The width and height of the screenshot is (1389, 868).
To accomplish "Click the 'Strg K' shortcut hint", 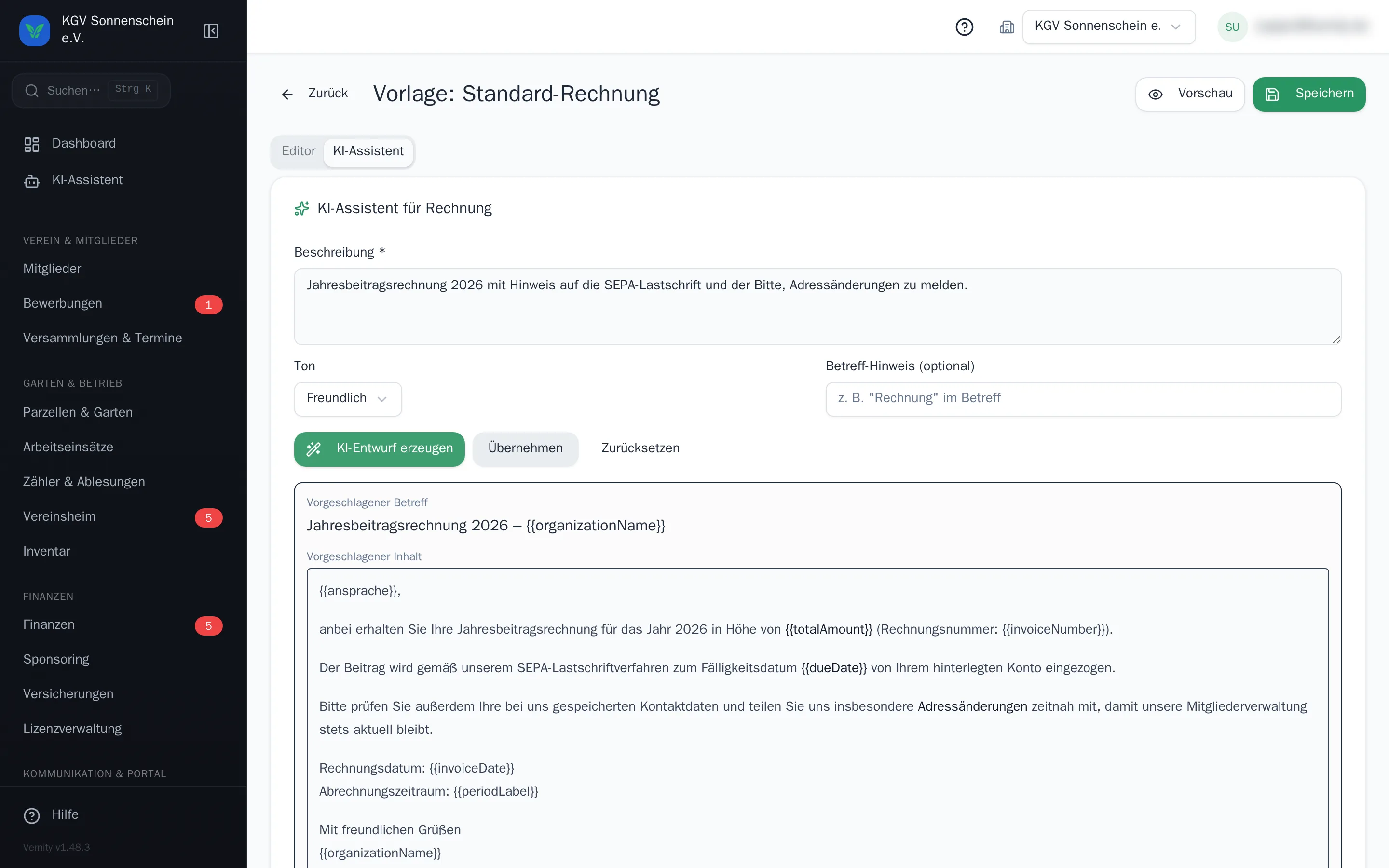I will point(133,89).
